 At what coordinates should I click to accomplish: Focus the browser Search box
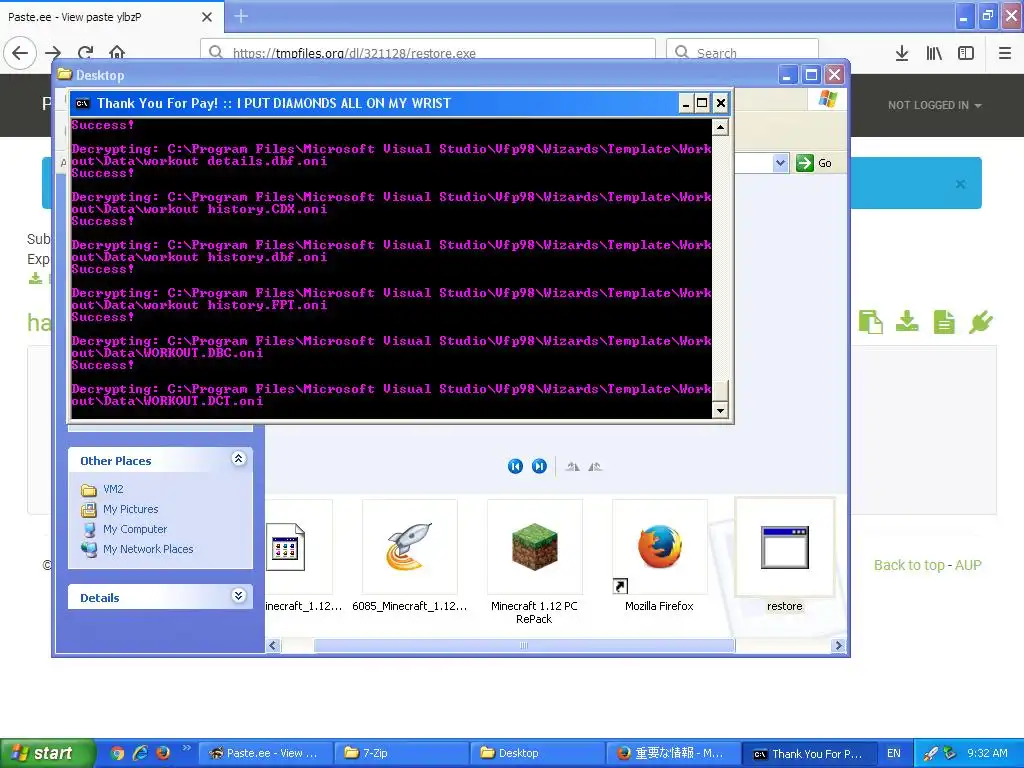[x=743, y=53]
